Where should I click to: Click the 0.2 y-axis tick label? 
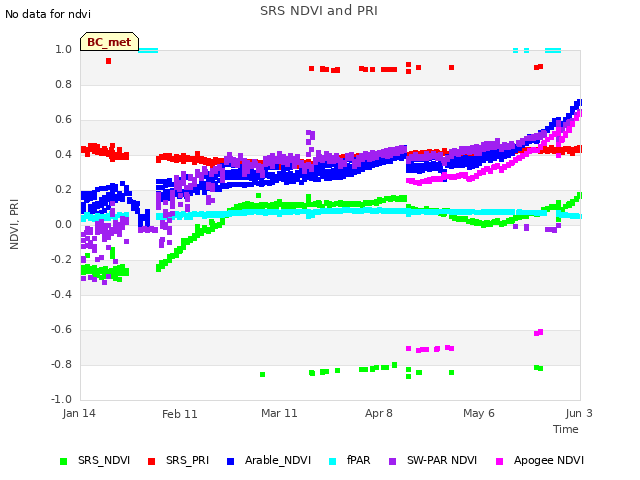tap(64, 189)
